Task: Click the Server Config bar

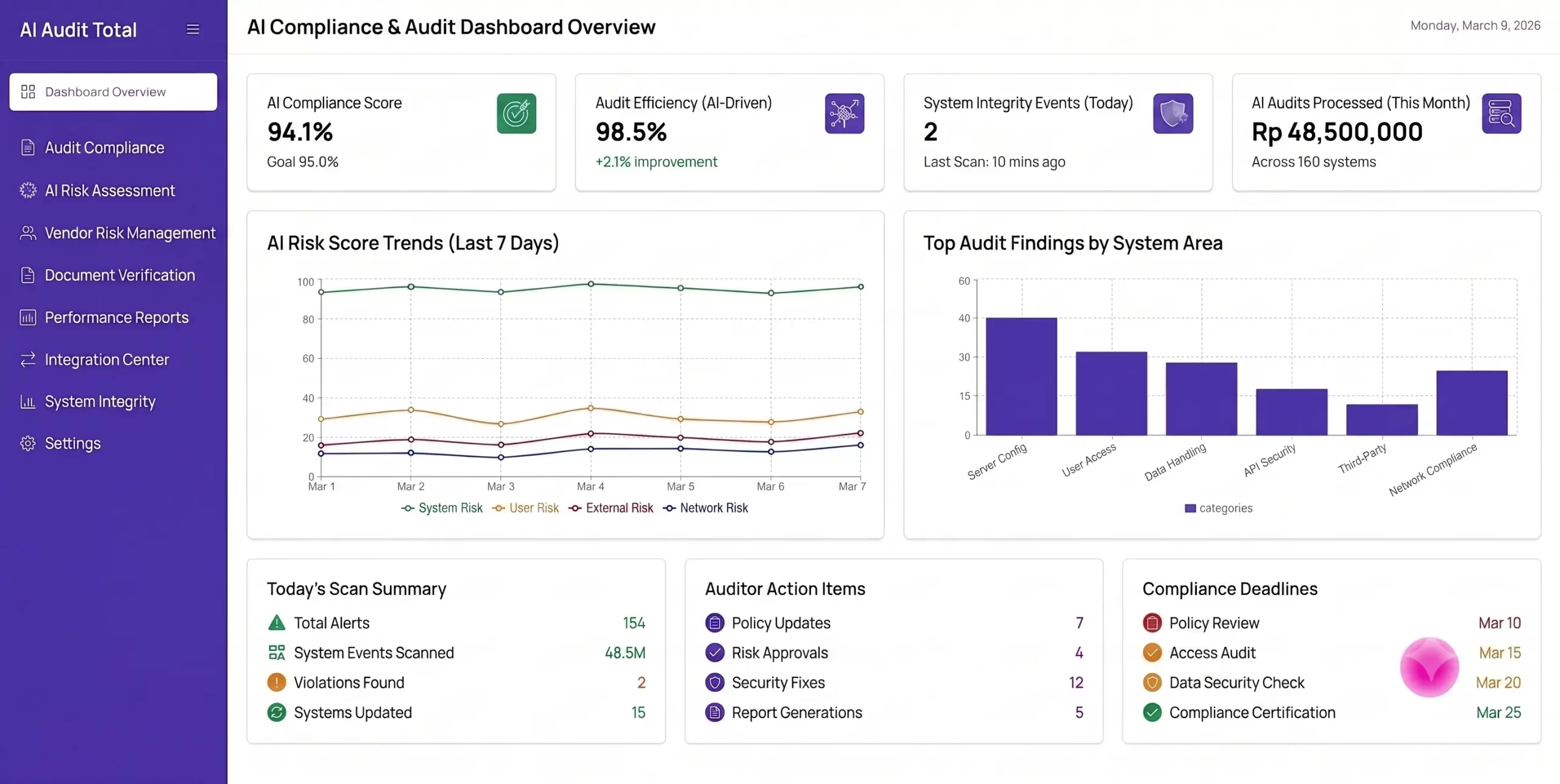Action: (1021, 376)
